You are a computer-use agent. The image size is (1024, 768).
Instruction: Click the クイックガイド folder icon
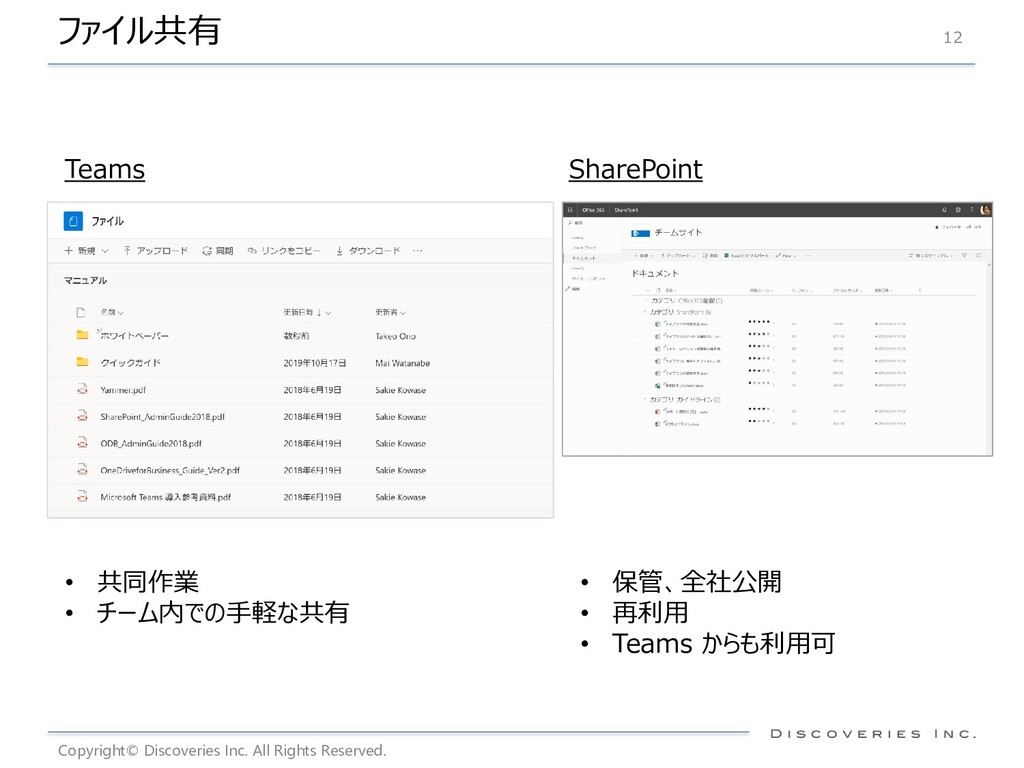[x=82, y=362]
